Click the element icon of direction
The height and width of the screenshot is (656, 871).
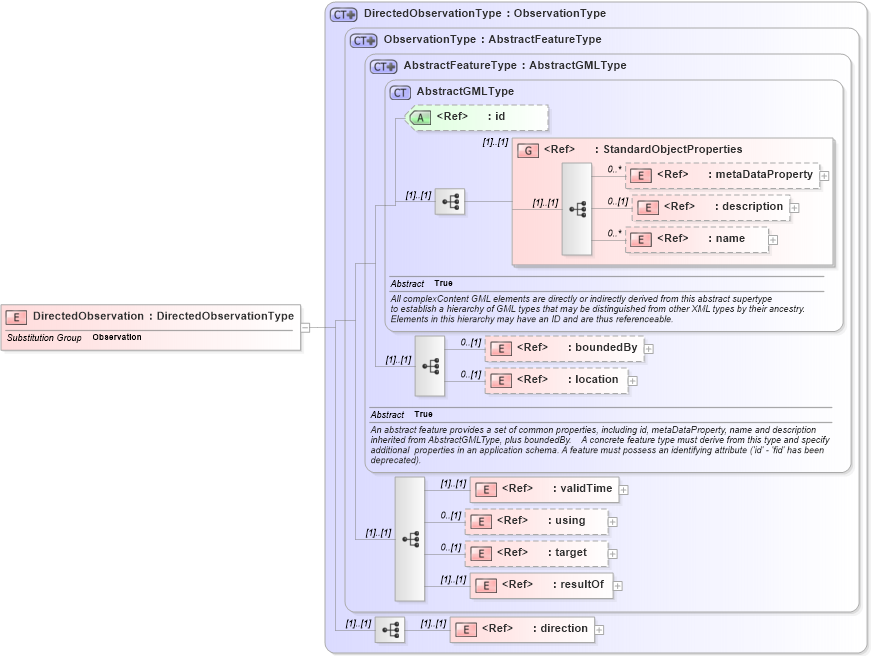pyautogui.click(x=465, y=629)
